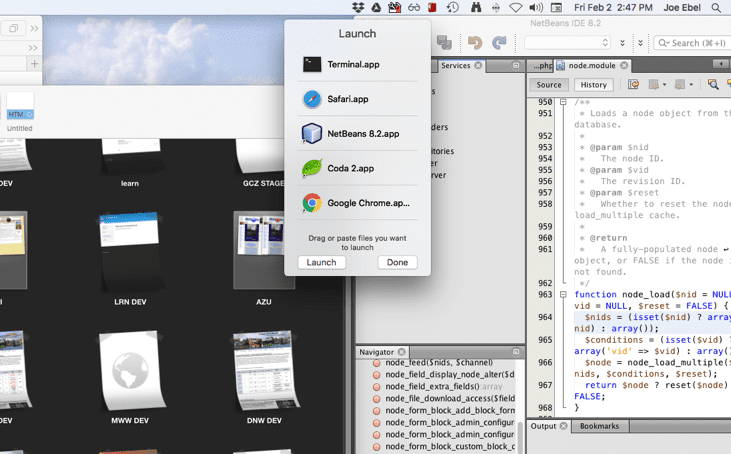731x454 pixels.
Task: Add new tab with plus button
Action: 34,64
